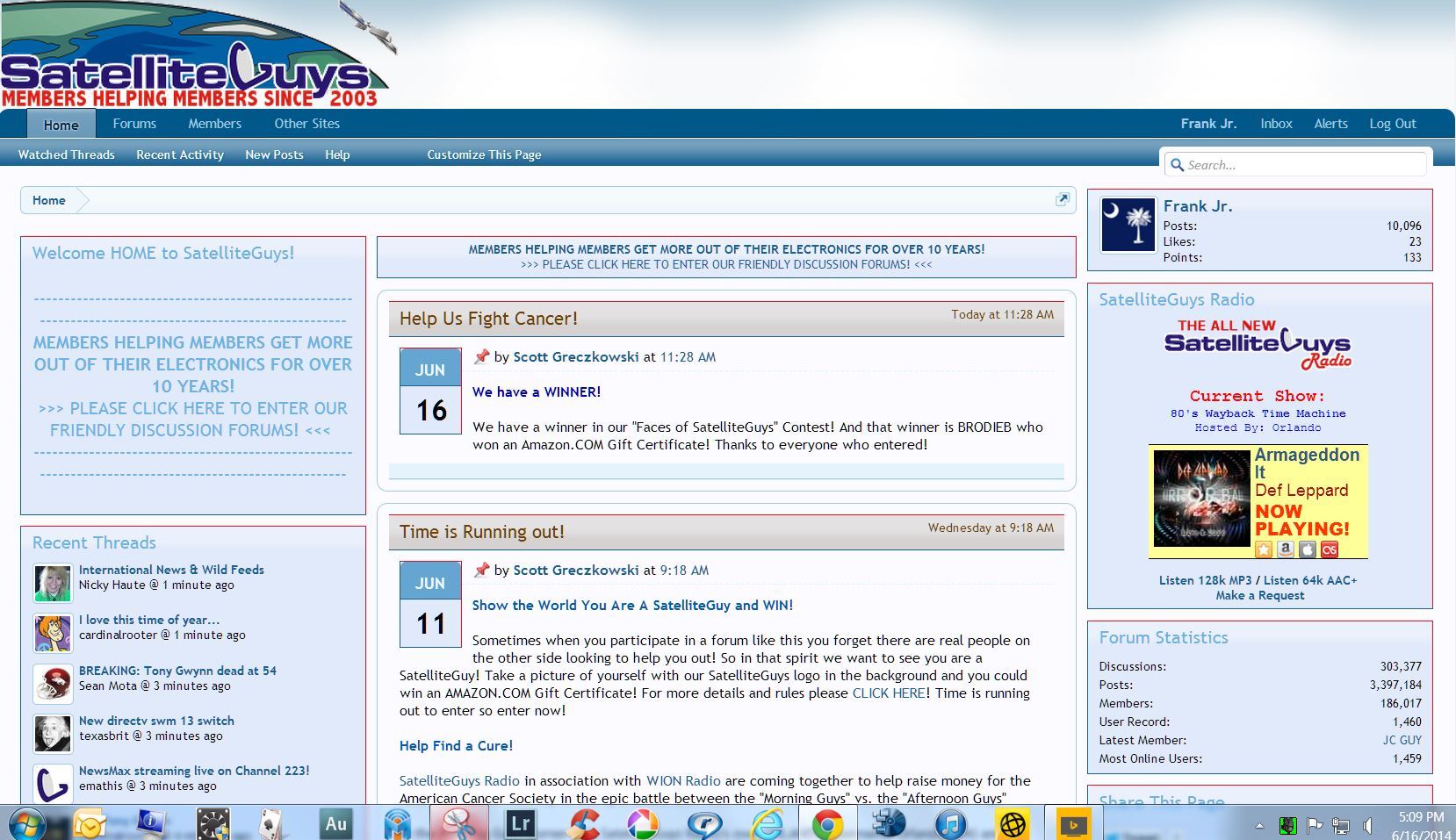Open emathis's avatar in Recent Threads
This screenshot has width=1456, height=840.
coord(53,784)
